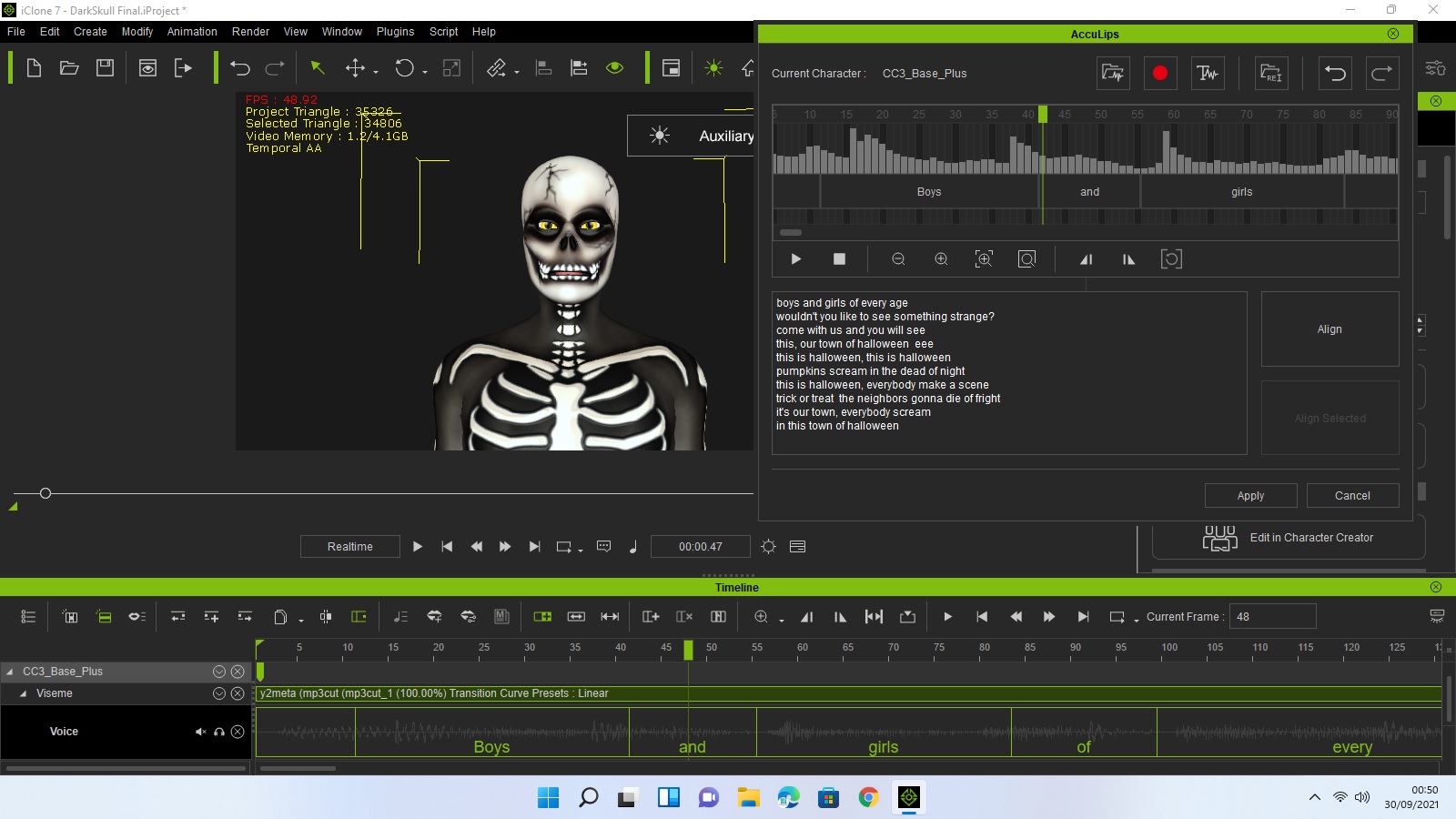Image resolution: width=1456 pixels, height=819 pixels.
Task: Cancel the AccuLips dialog
Action: [x=1352, y=496]
